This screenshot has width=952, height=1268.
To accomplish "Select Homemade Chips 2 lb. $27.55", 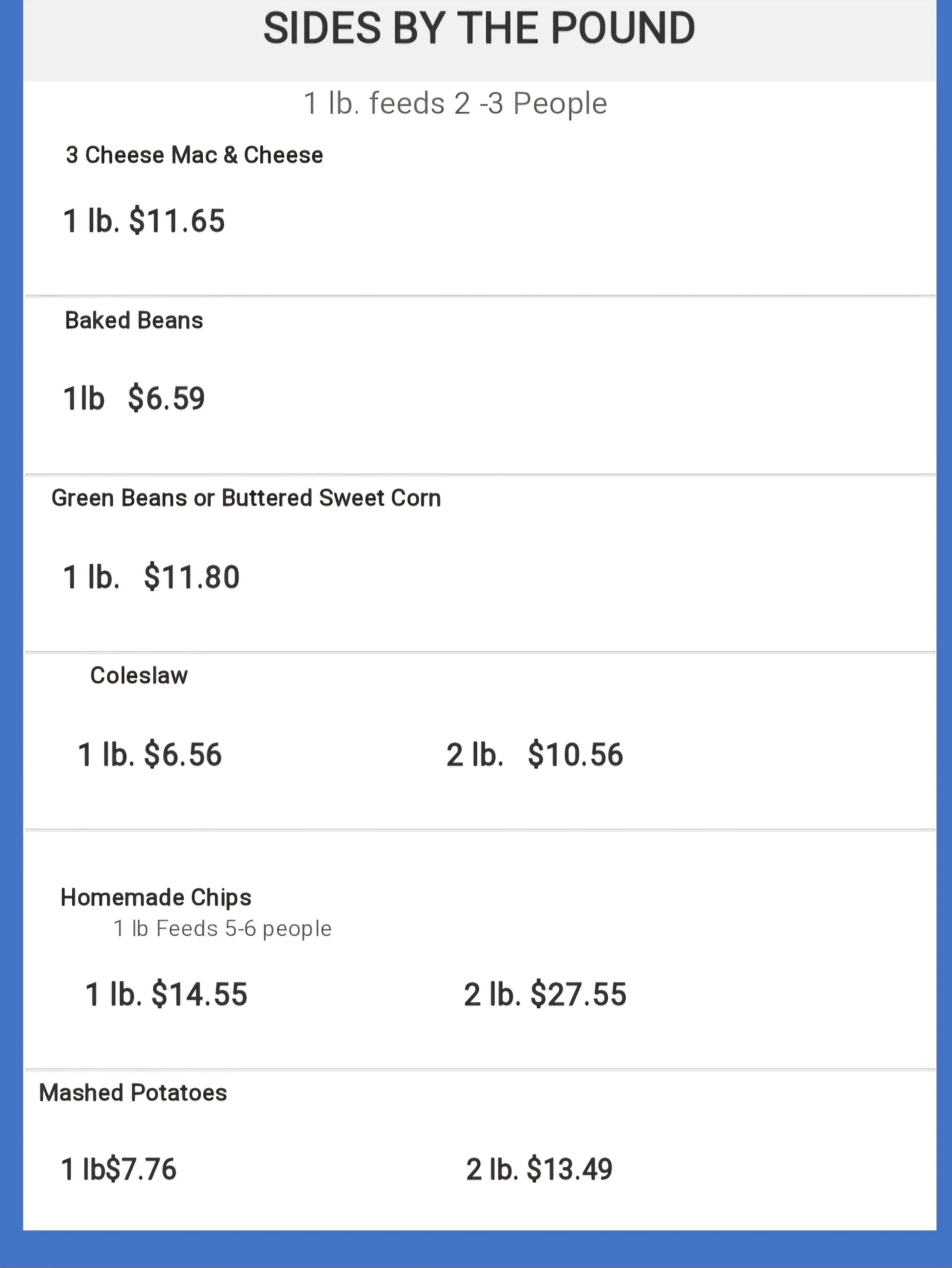I will [545, 994].
